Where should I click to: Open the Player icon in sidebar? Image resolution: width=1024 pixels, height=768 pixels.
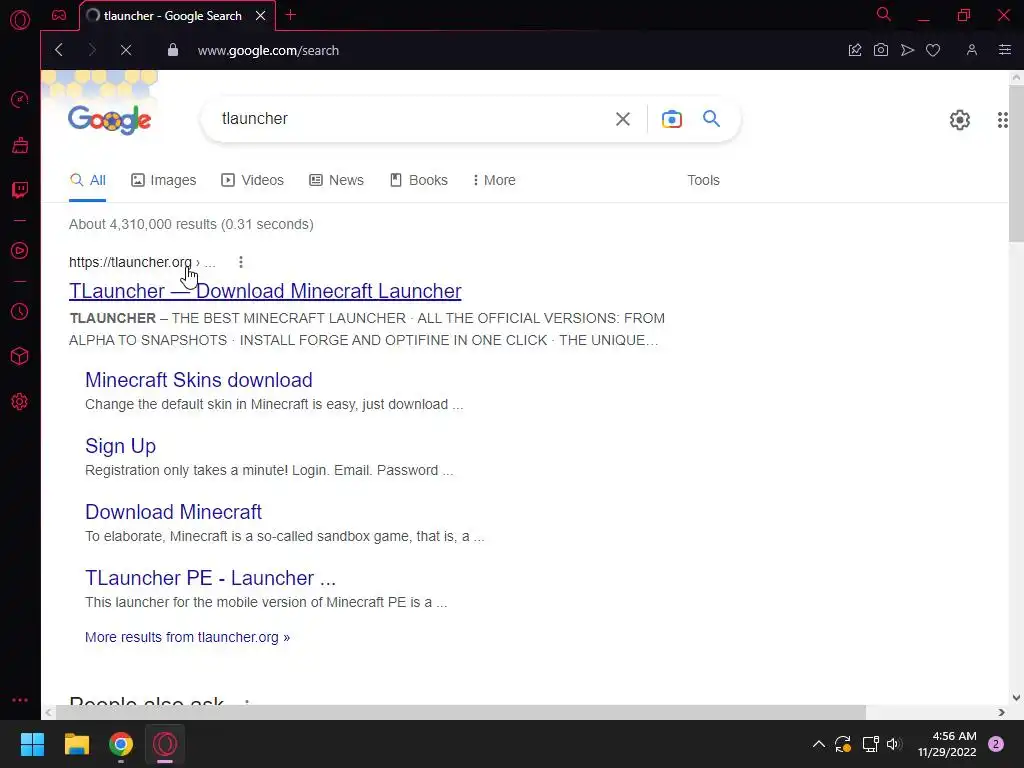[x=20, y=251]
